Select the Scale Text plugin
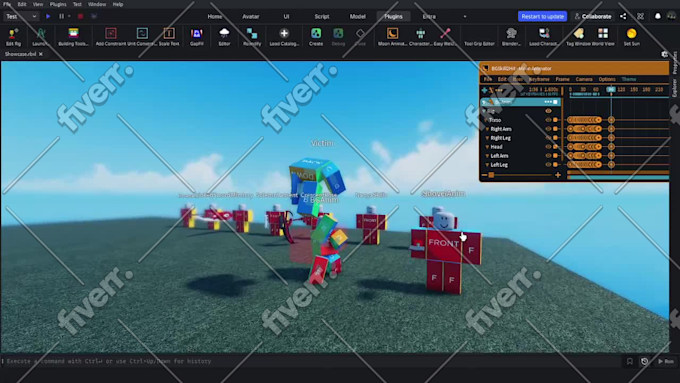 169,37
